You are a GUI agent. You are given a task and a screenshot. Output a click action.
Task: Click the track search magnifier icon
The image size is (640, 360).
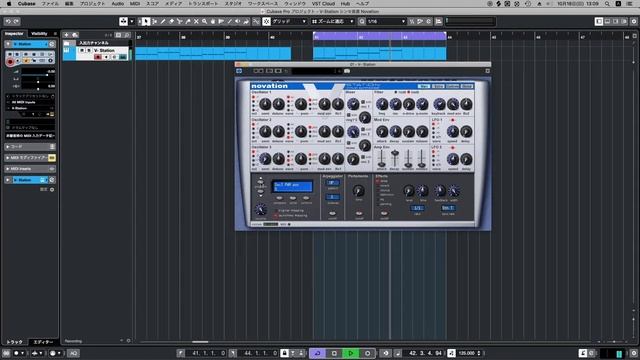127,35
